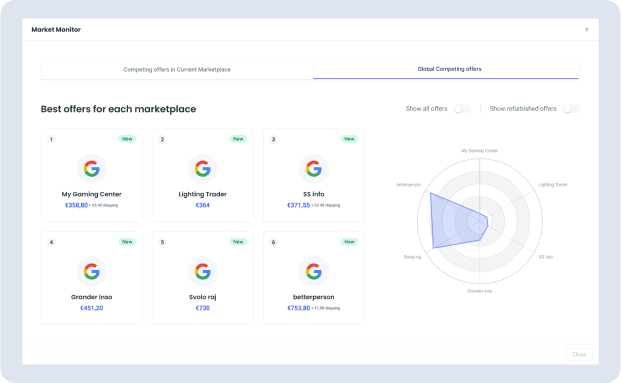Click the €730 price on Svolo raj

pos(203,308)
